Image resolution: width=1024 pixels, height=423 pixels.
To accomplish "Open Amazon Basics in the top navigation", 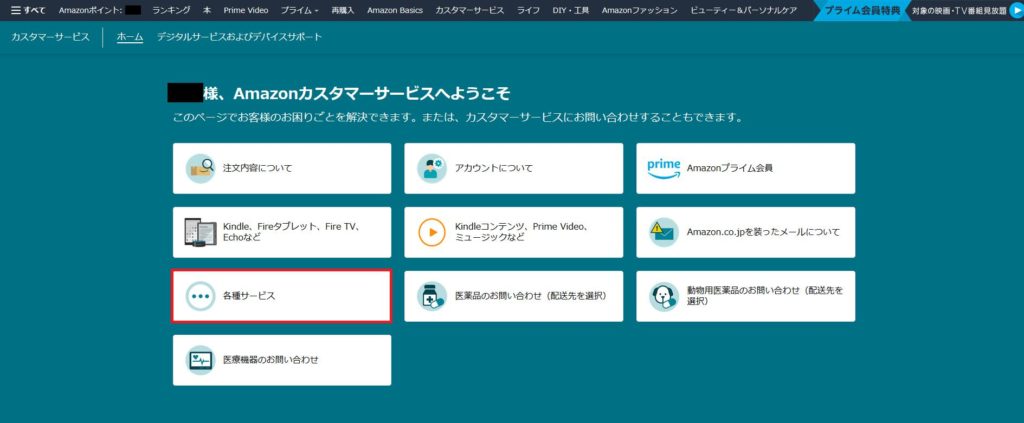I will coord(395,10).
